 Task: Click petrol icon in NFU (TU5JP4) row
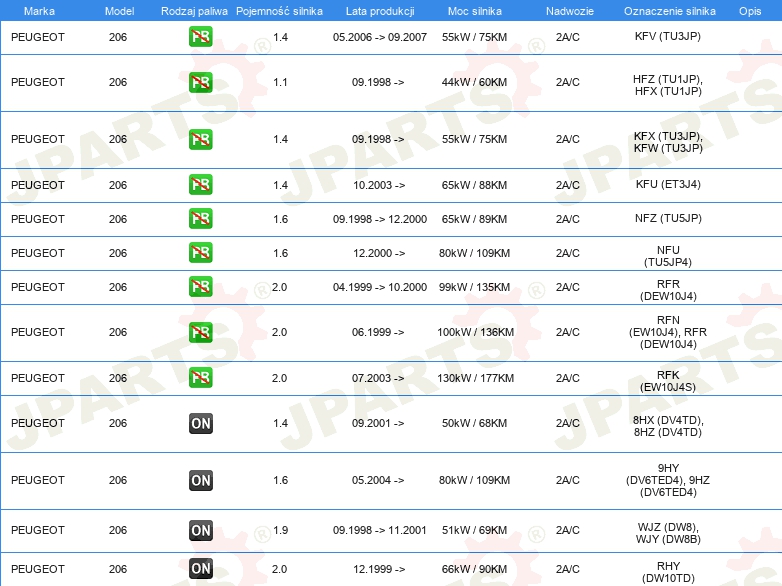200,252
